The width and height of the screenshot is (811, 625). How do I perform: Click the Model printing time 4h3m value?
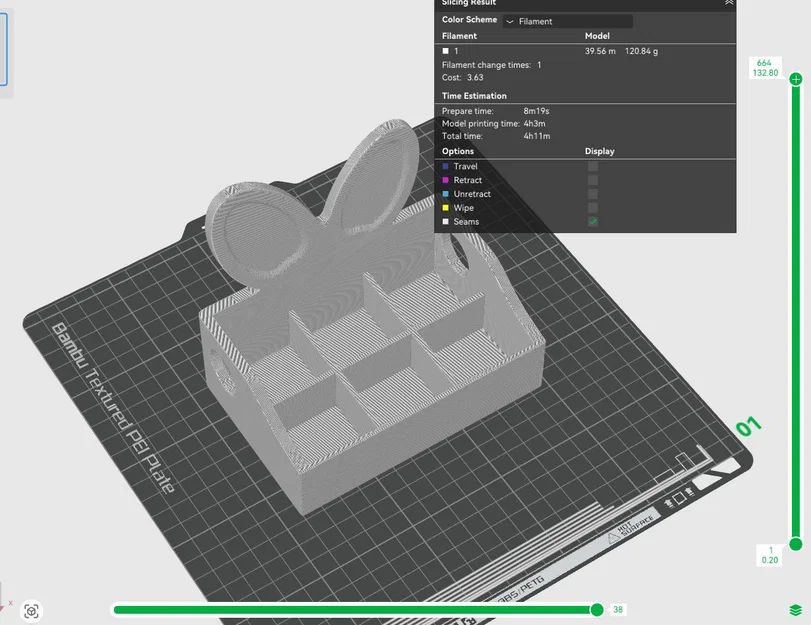(534, 123)
